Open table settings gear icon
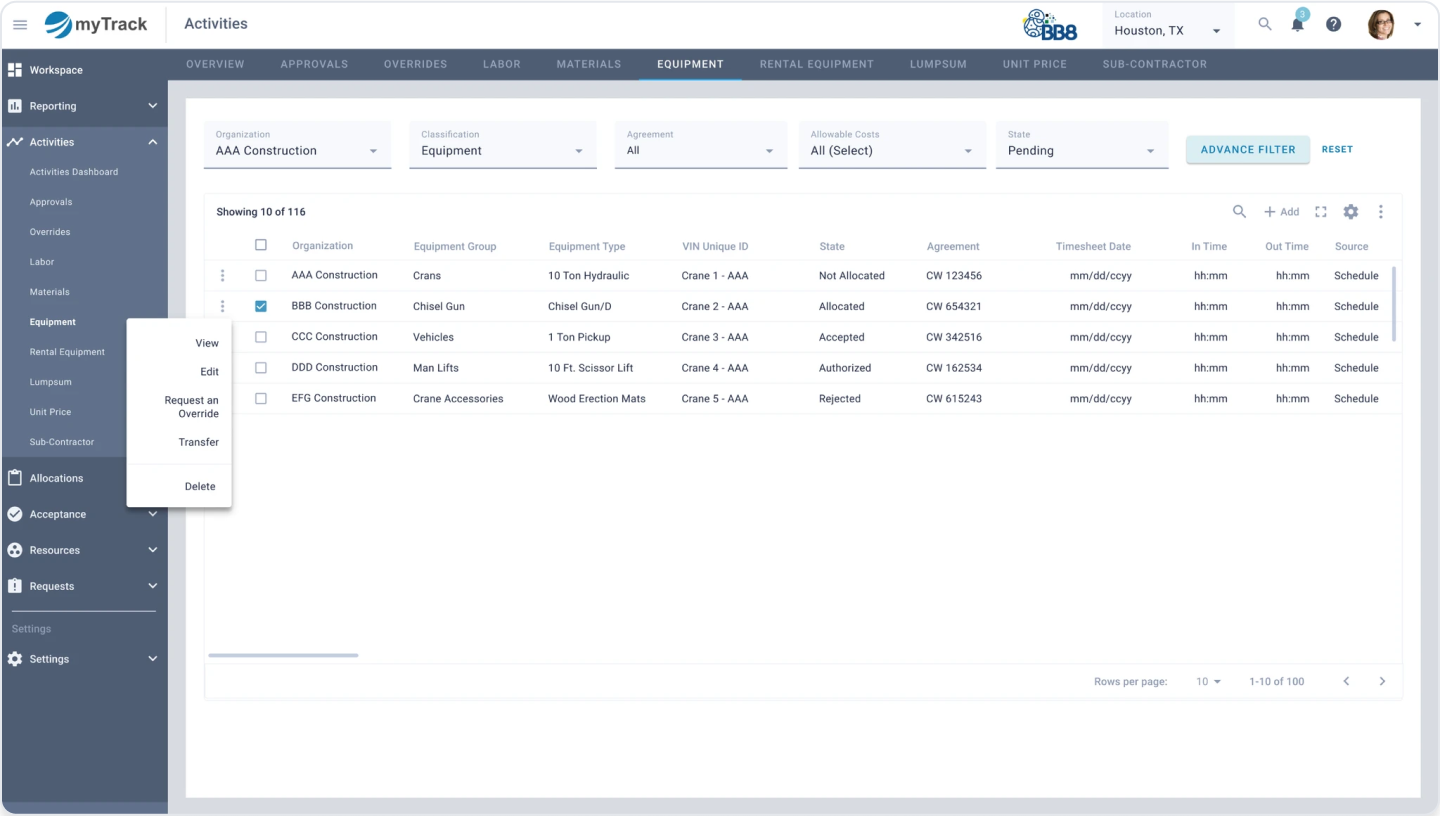The width and height of the screenshot is (1440, 816). click(1351, 212)
